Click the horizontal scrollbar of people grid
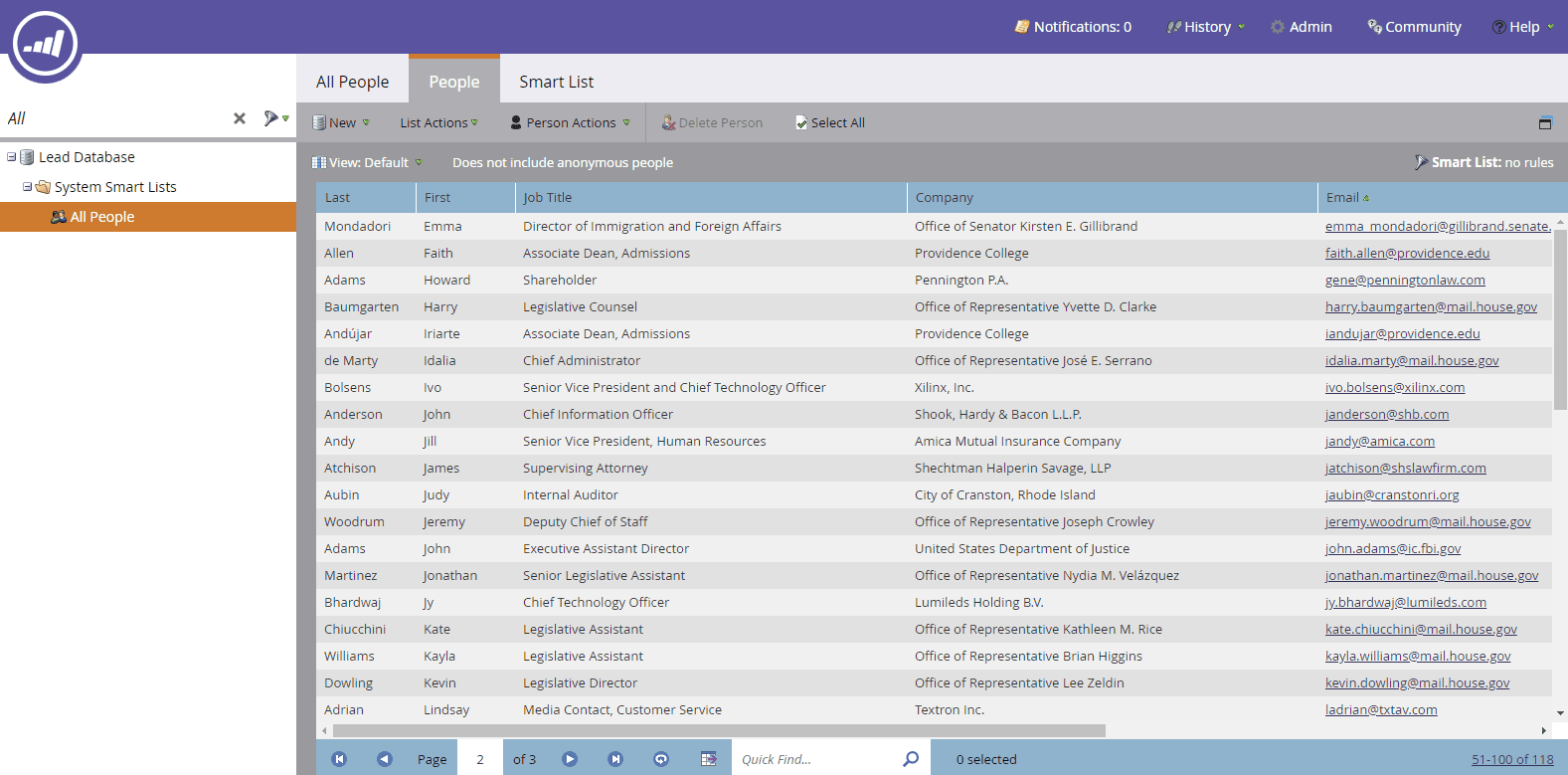This screenshot has width=1568, height=775. coord(718,730)
